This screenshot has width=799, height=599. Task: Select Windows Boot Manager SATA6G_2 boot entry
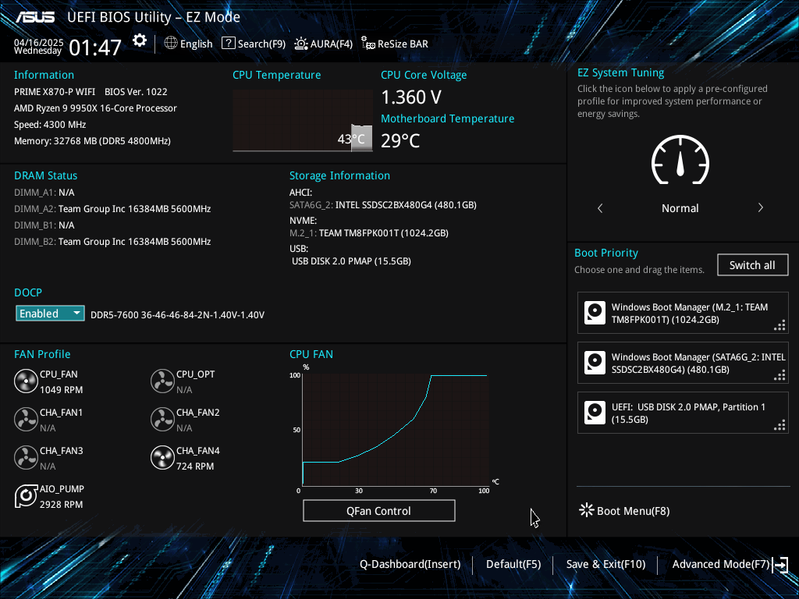pos(683,363)
